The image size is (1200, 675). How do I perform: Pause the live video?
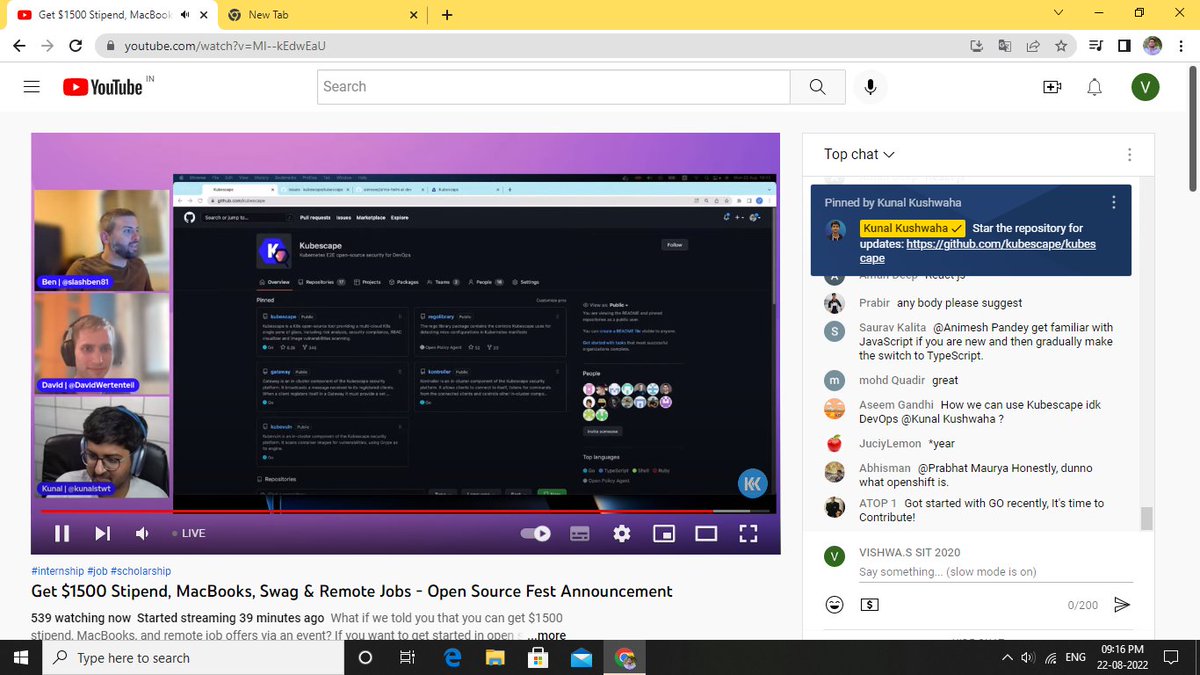pyautogui.click(x=62, y=533)
